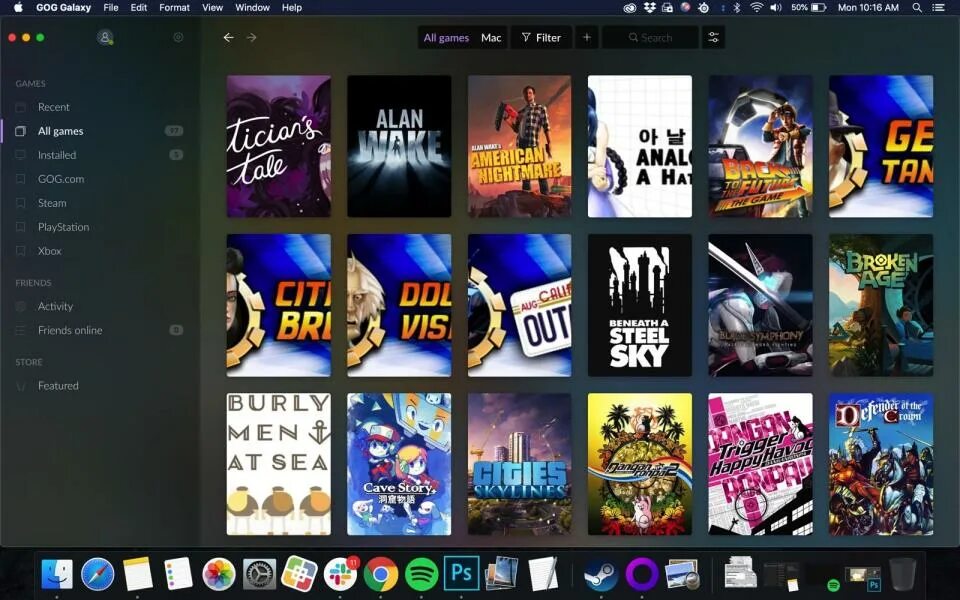The width and height of the screenshot is (960, 600).
Task: Switch to the All games tab
Action: click(446, 37)
